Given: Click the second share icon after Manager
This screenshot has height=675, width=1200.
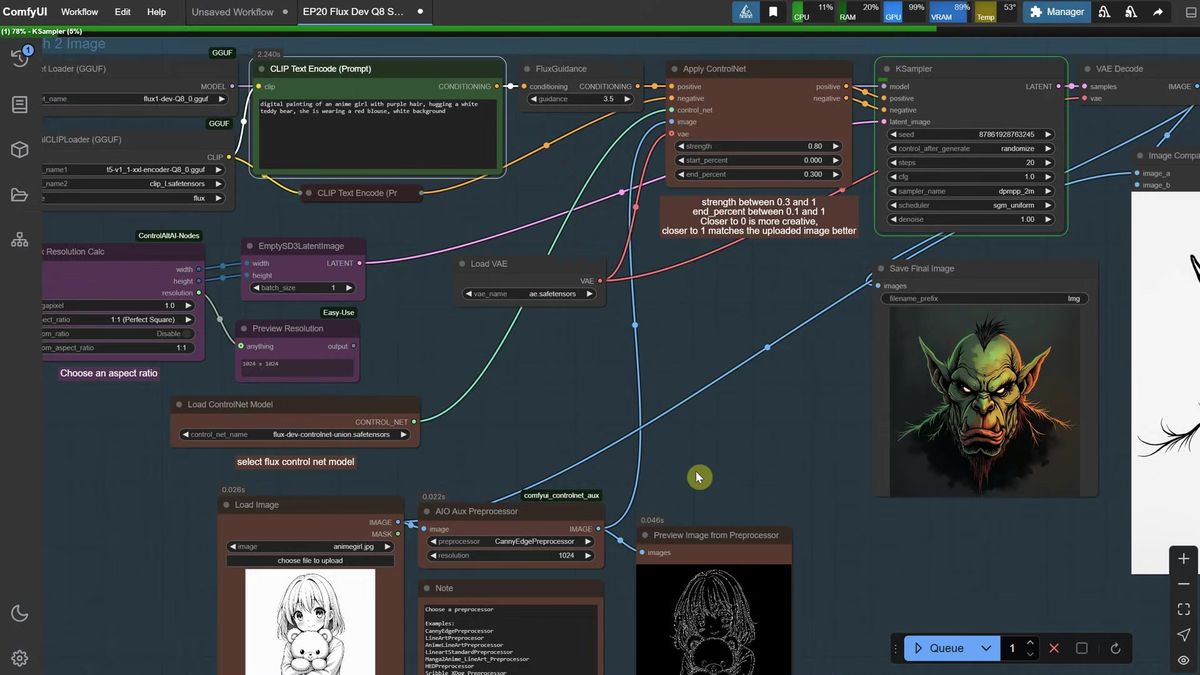Looking at the screenshot, I should [1131, 12].
